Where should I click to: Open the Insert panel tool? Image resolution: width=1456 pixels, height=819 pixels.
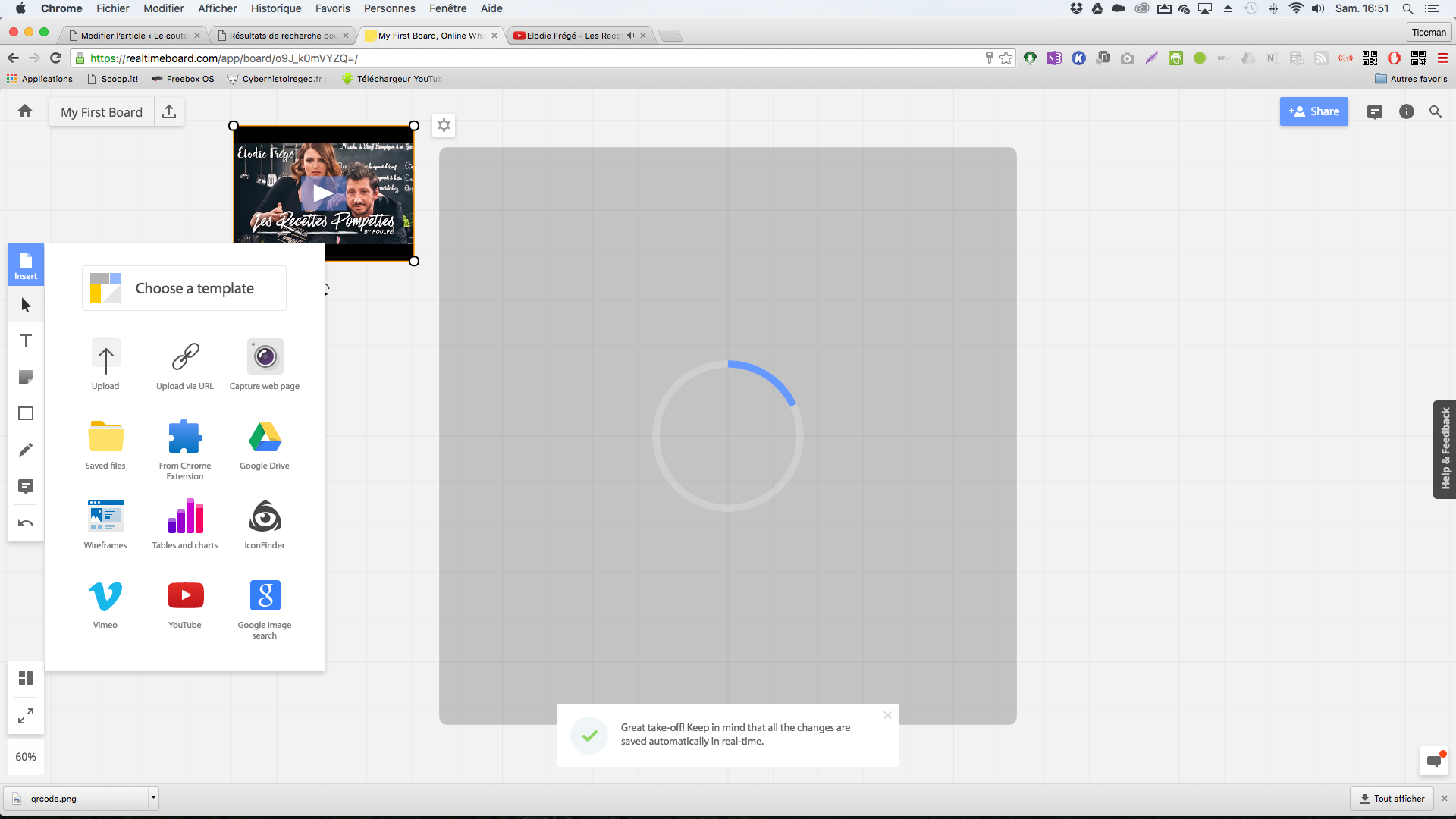coord(26,265)
